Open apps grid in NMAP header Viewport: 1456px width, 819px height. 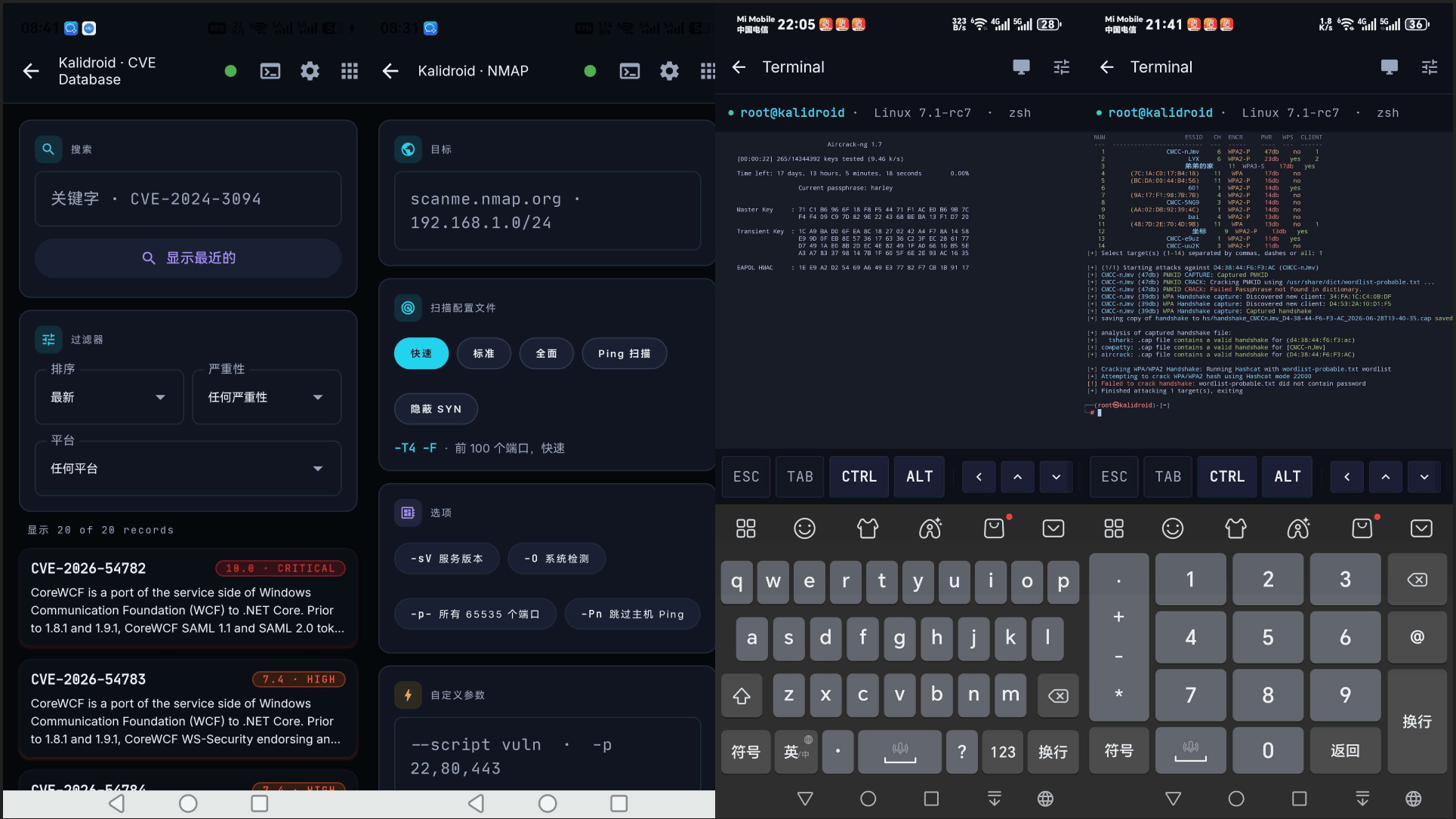click(x=708, y=71)
